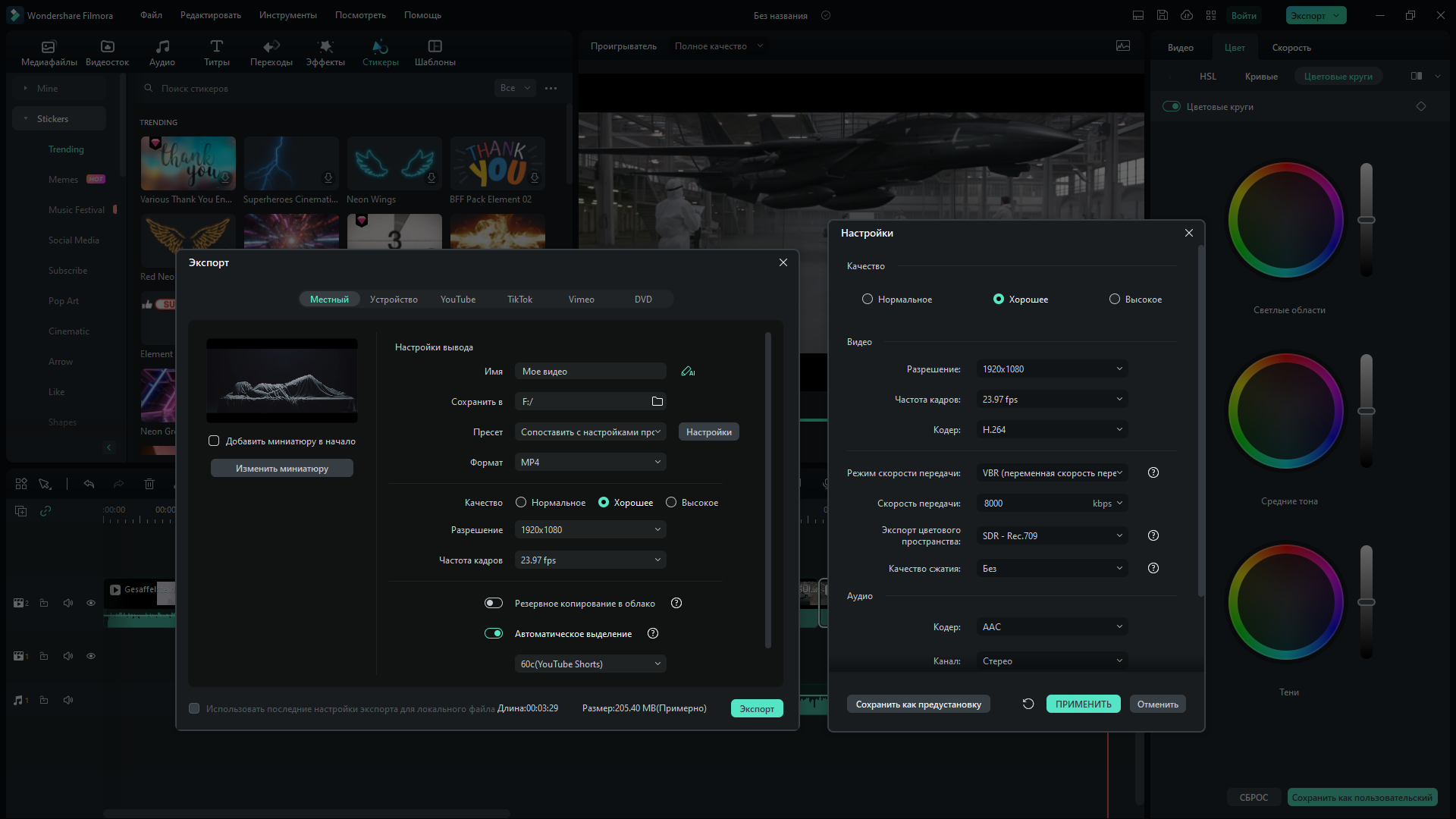
Task: Click the folder browse icon in save path
Action: (x=657, y=402)
